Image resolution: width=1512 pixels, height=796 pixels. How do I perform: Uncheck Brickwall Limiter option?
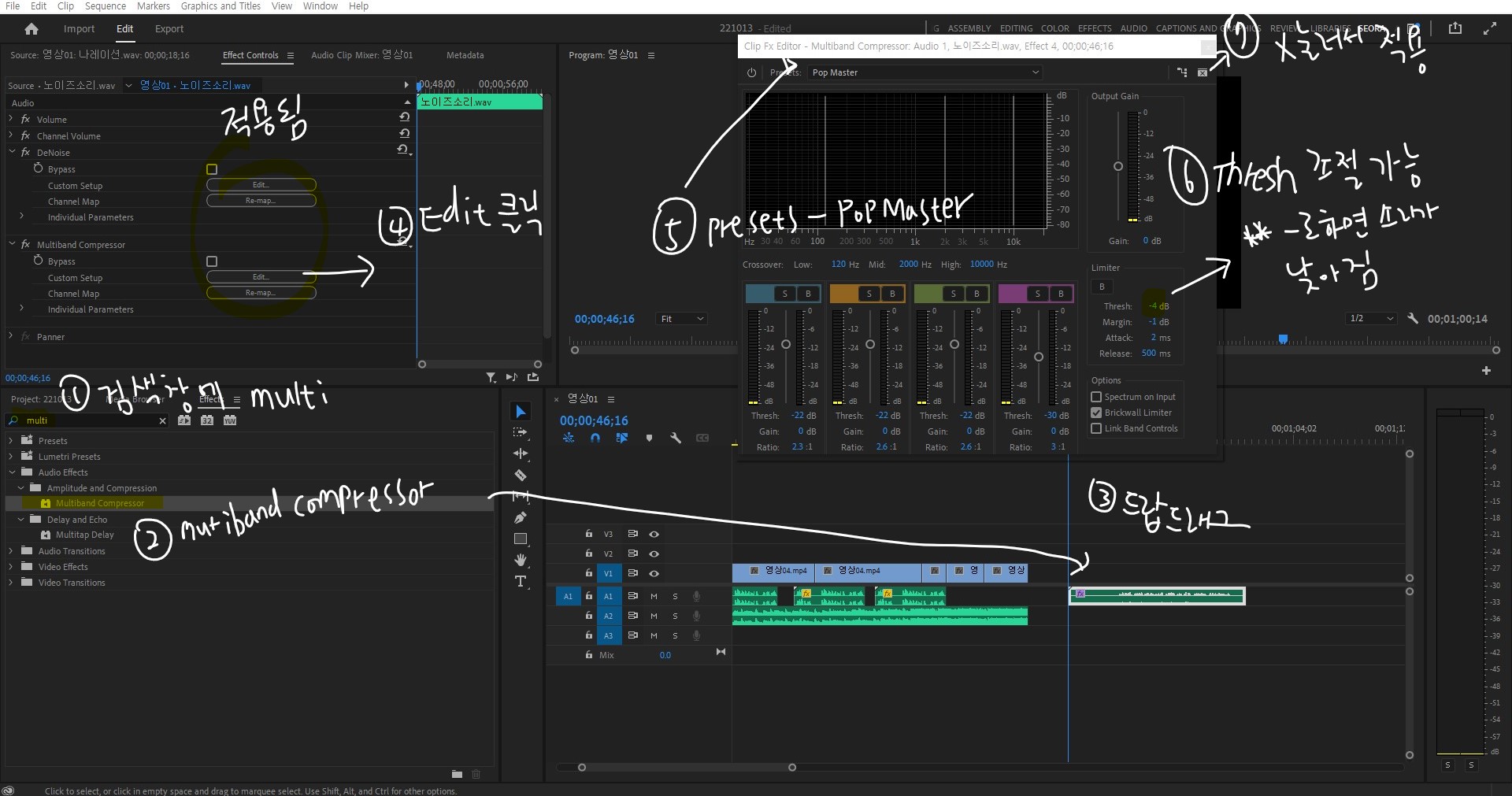click(x=1096, y=413)
